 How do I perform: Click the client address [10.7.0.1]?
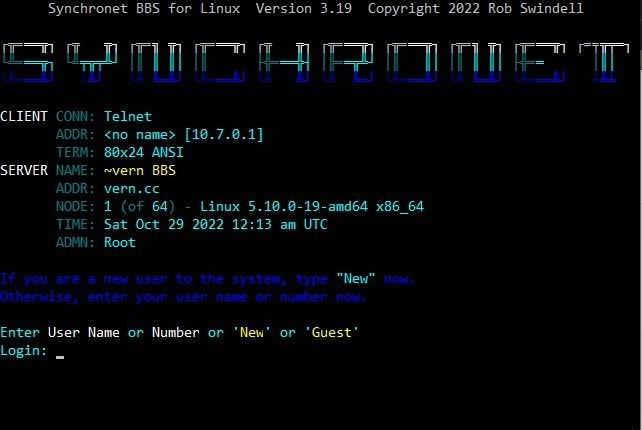point(224,135)
